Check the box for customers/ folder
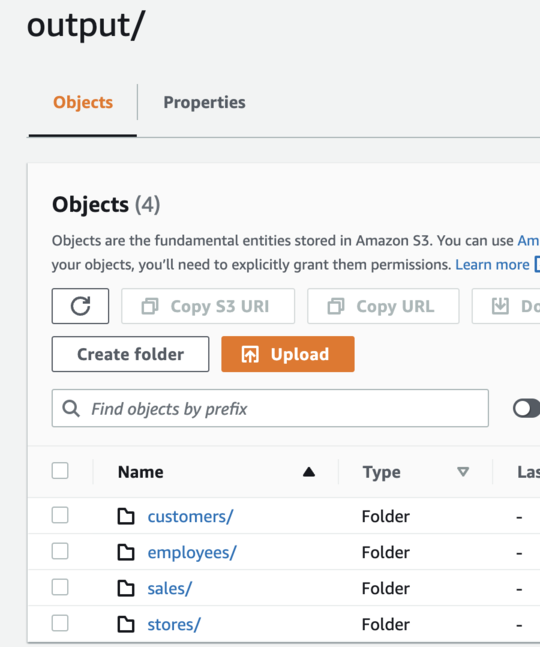Screen dimensions: 540x647 [x=60, y=515]
